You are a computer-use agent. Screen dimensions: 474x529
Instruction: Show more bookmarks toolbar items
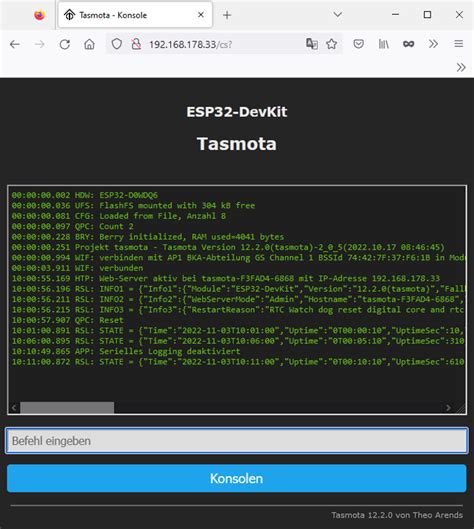point(461,67)
